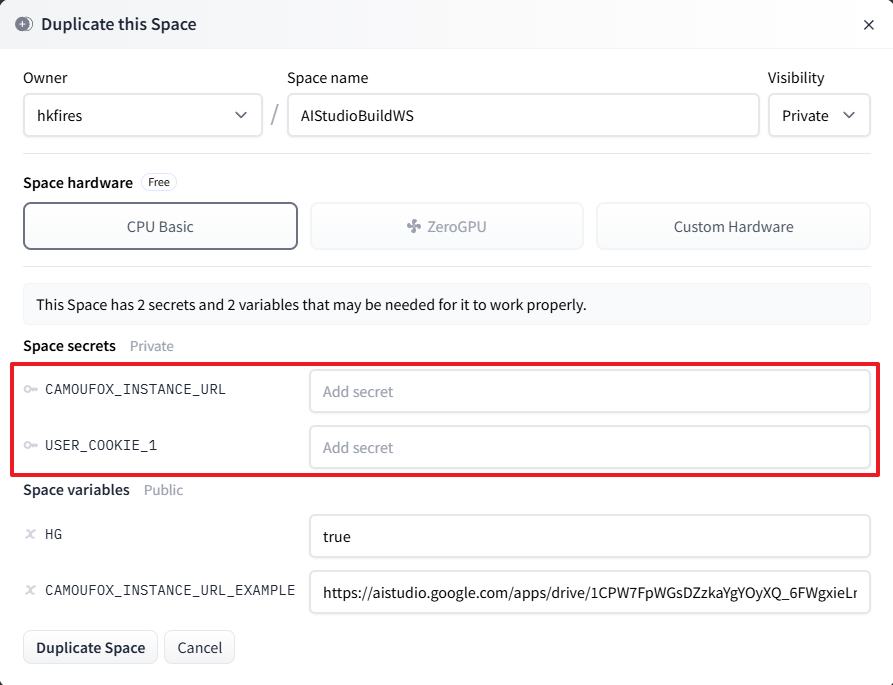Click variable icon beside CAMOUFOX_INSTANCE_URL_EXAMPLE
Image resolution: width=893 pixels, height=685 pixels.
point(31,591)
